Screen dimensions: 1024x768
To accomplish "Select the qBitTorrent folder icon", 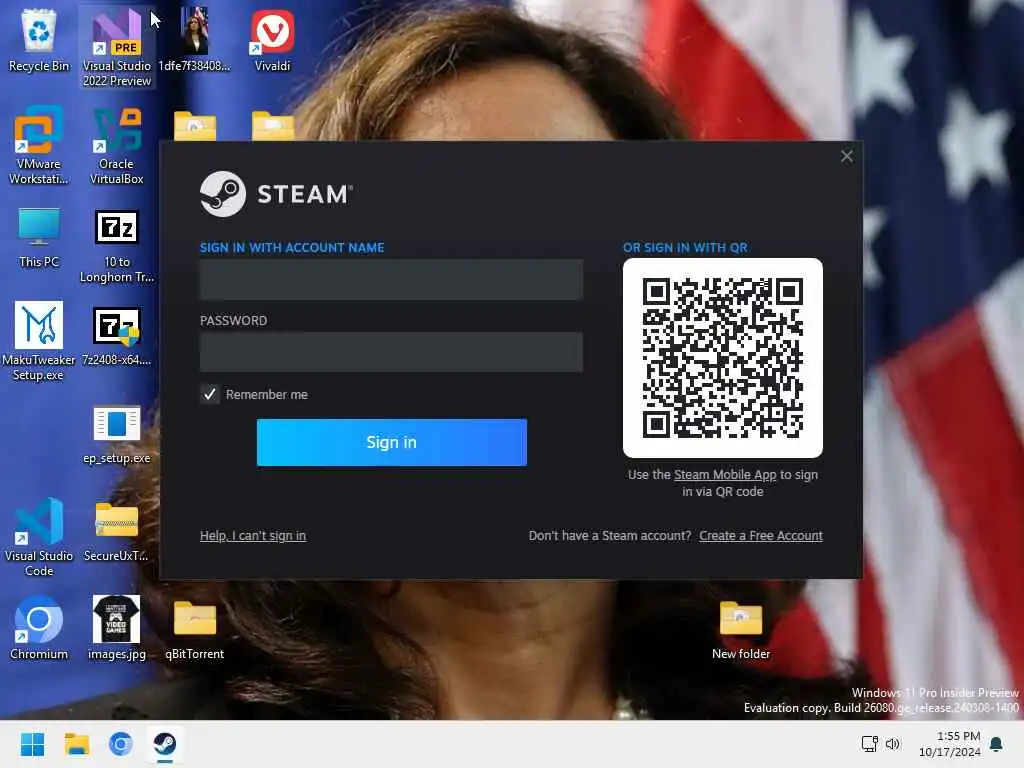I will (195, 628).
